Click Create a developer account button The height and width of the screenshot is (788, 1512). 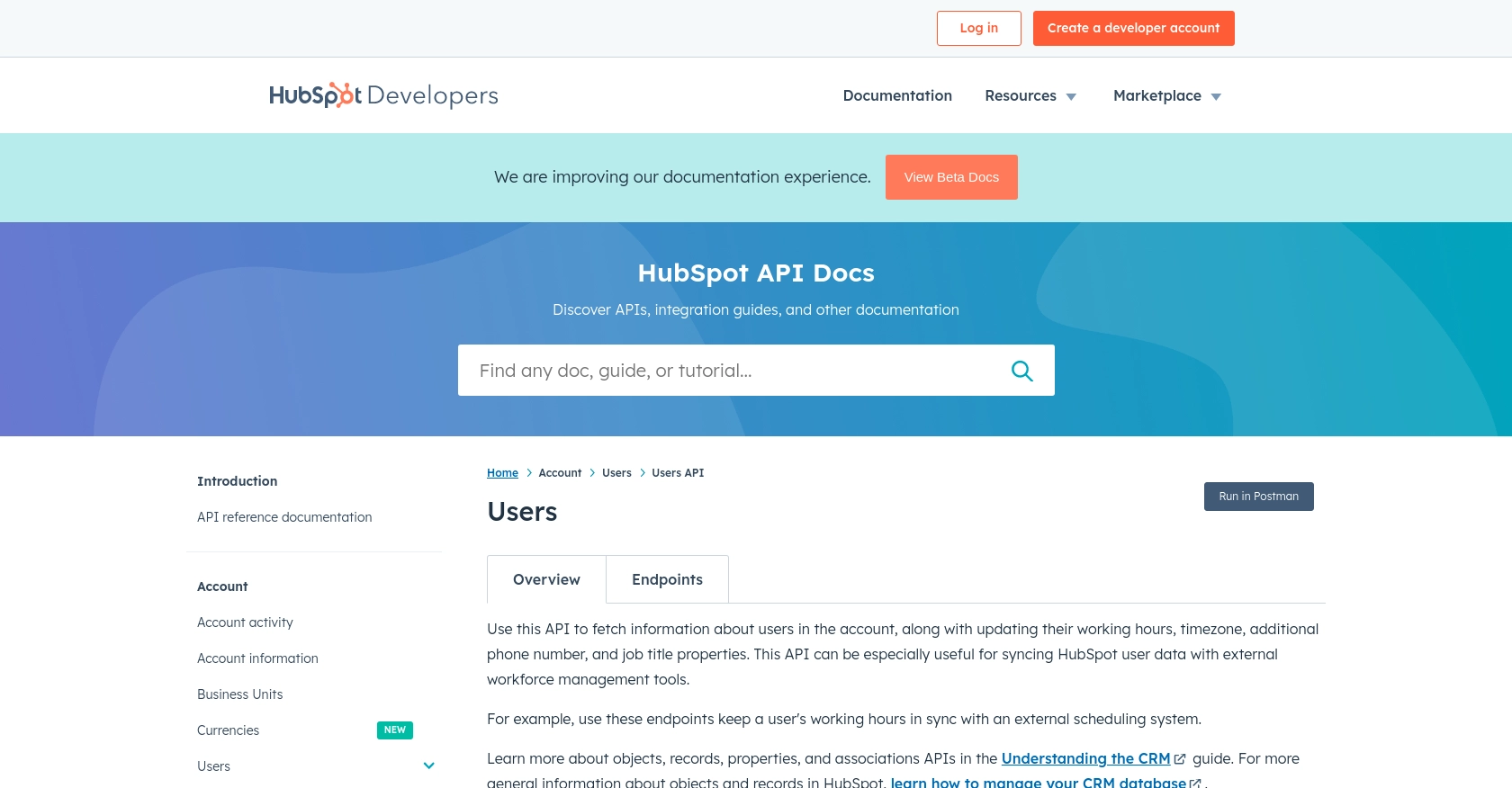pos(1134,28)
